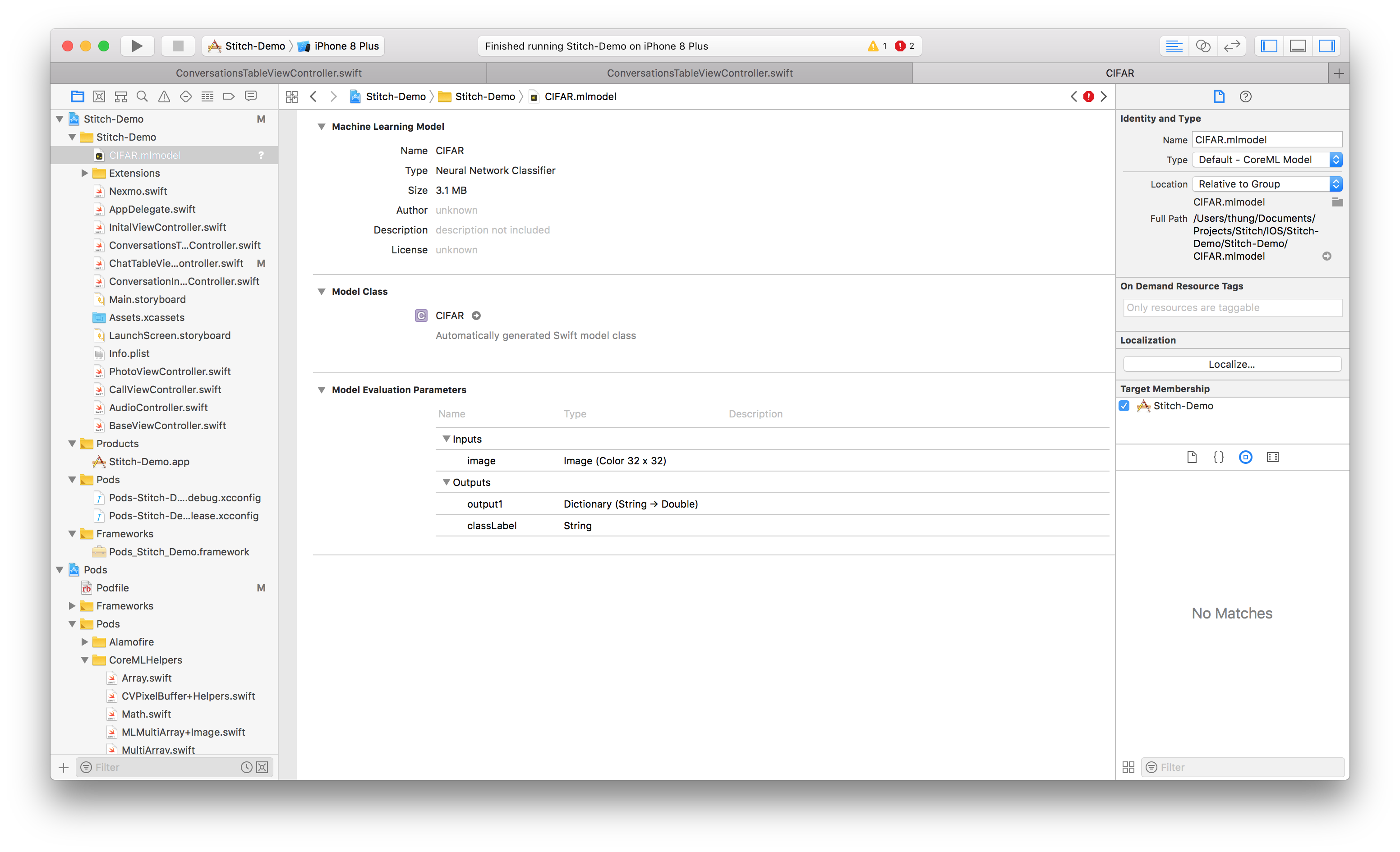Image resolution: width=1400 pixels, height=852 pixels.
Task: Show the Standard editor
Action: 1174,46
